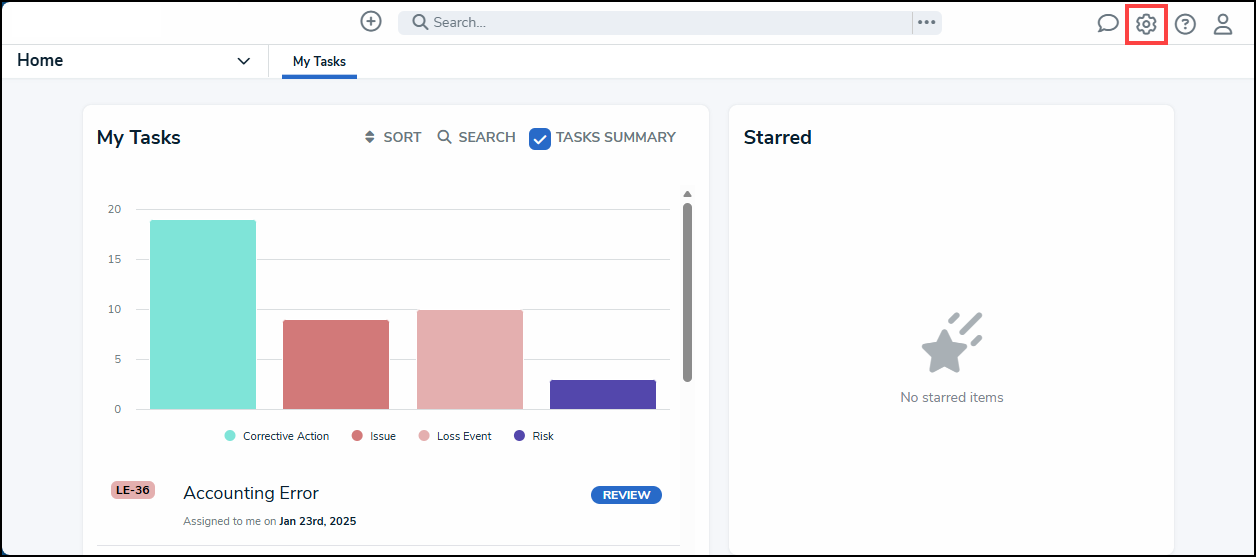This screenshot has width=1256, height=557.
Task: Click the magnifier icon beside SEARCH
Action: click(x=445, y=137)
